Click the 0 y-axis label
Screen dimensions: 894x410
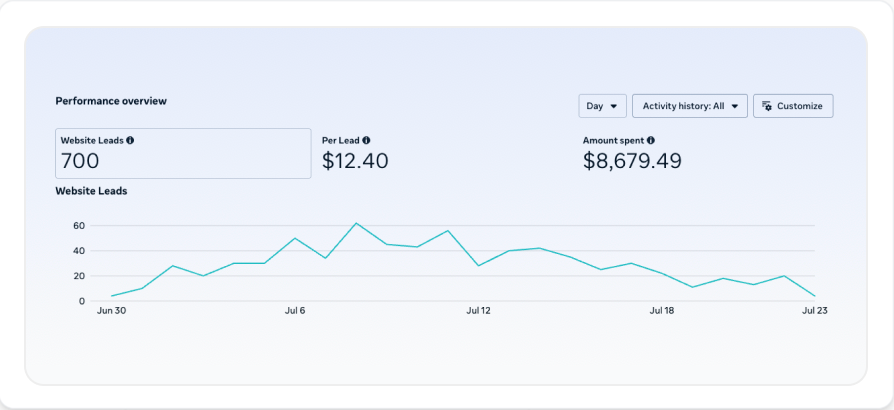(x=82, y=301)
